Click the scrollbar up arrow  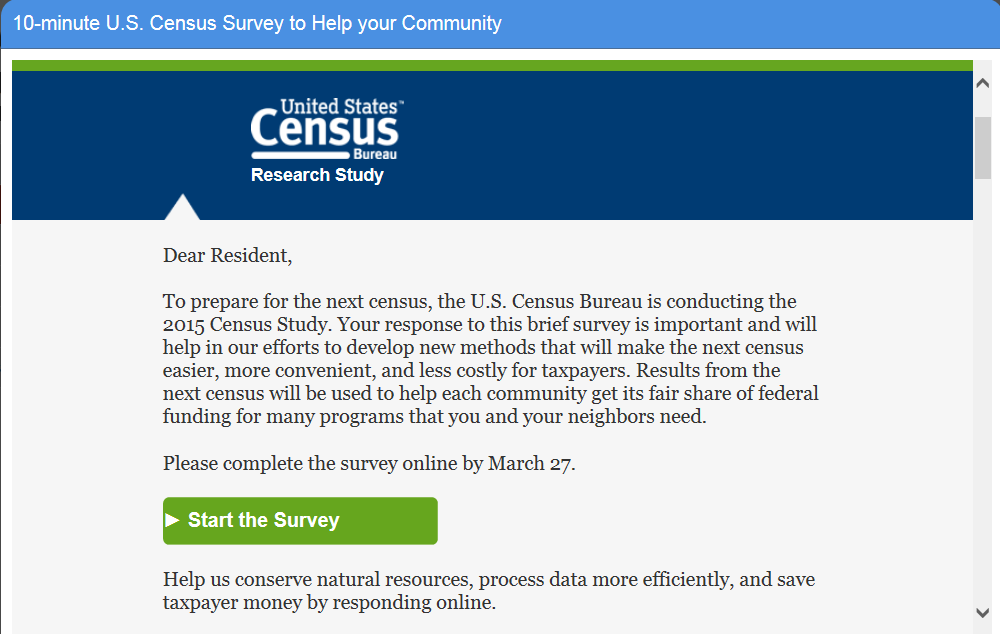point(983,84)
